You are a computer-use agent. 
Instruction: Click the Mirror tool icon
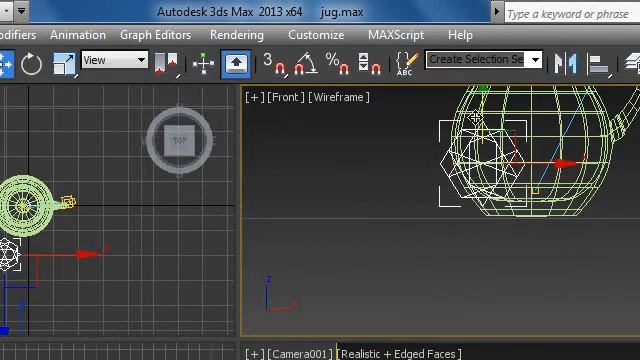[566, 63]
